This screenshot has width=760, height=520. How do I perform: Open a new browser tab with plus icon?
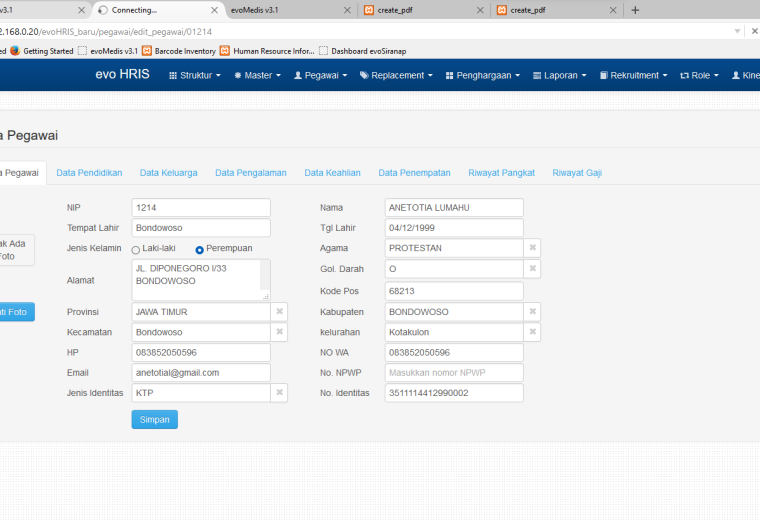(x=635, y=10)
